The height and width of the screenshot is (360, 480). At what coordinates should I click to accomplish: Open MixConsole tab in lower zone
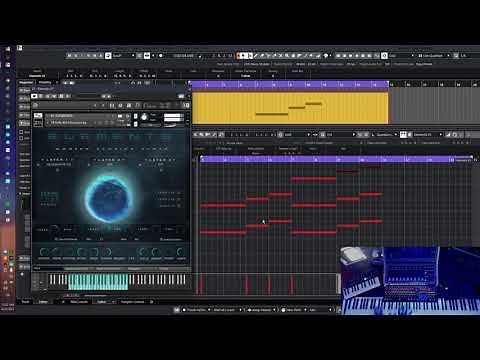(x=79, y=302)
